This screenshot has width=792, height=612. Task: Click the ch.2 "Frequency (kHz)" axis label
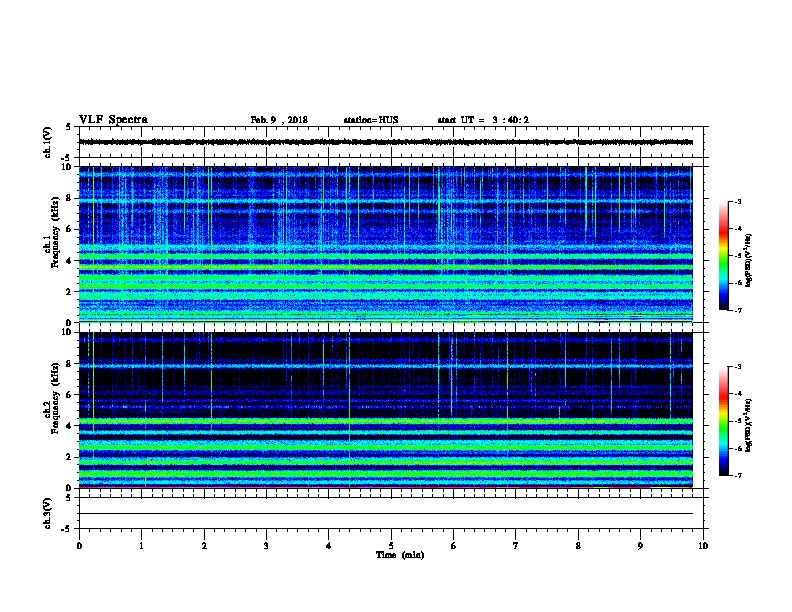(55, 398)
